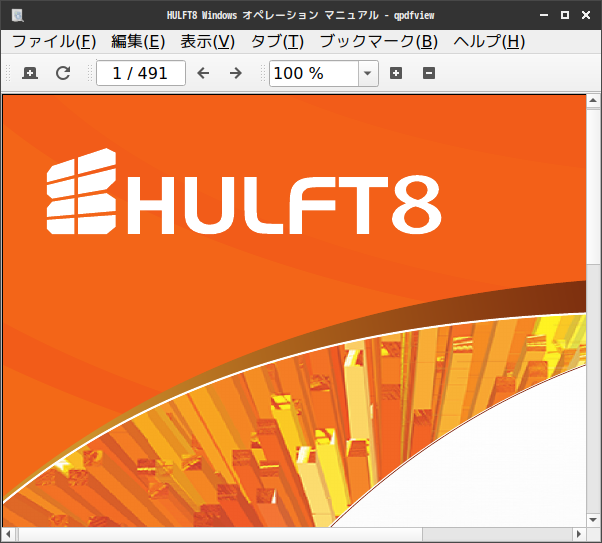Open the ブックマーク(B) menu
602x543 pixels.
(x=379, y=41)
